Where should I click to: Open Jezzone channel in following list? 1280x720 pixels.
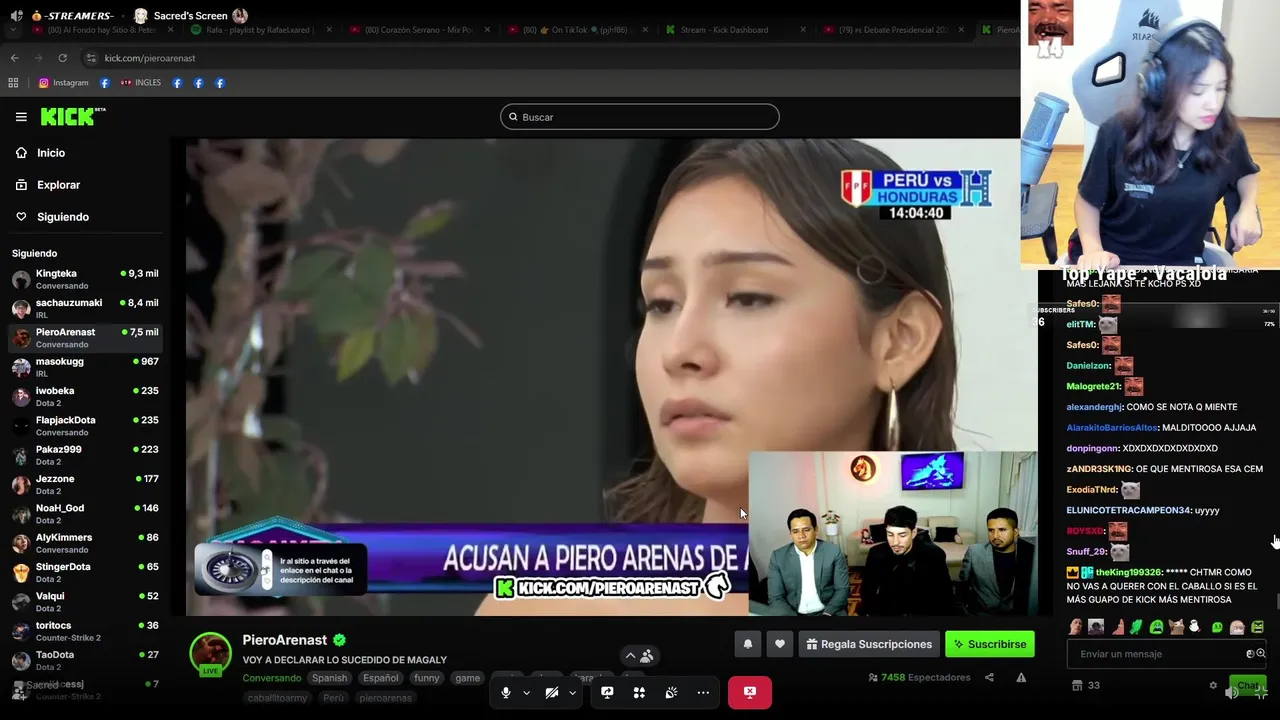[x=85, y=484]
